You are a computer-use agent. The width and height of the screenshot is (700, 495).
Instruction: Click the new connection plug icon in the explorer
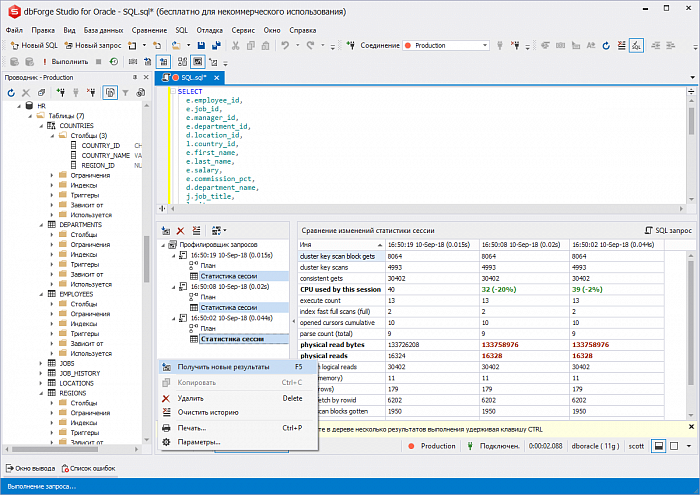(x=61, y=93)
